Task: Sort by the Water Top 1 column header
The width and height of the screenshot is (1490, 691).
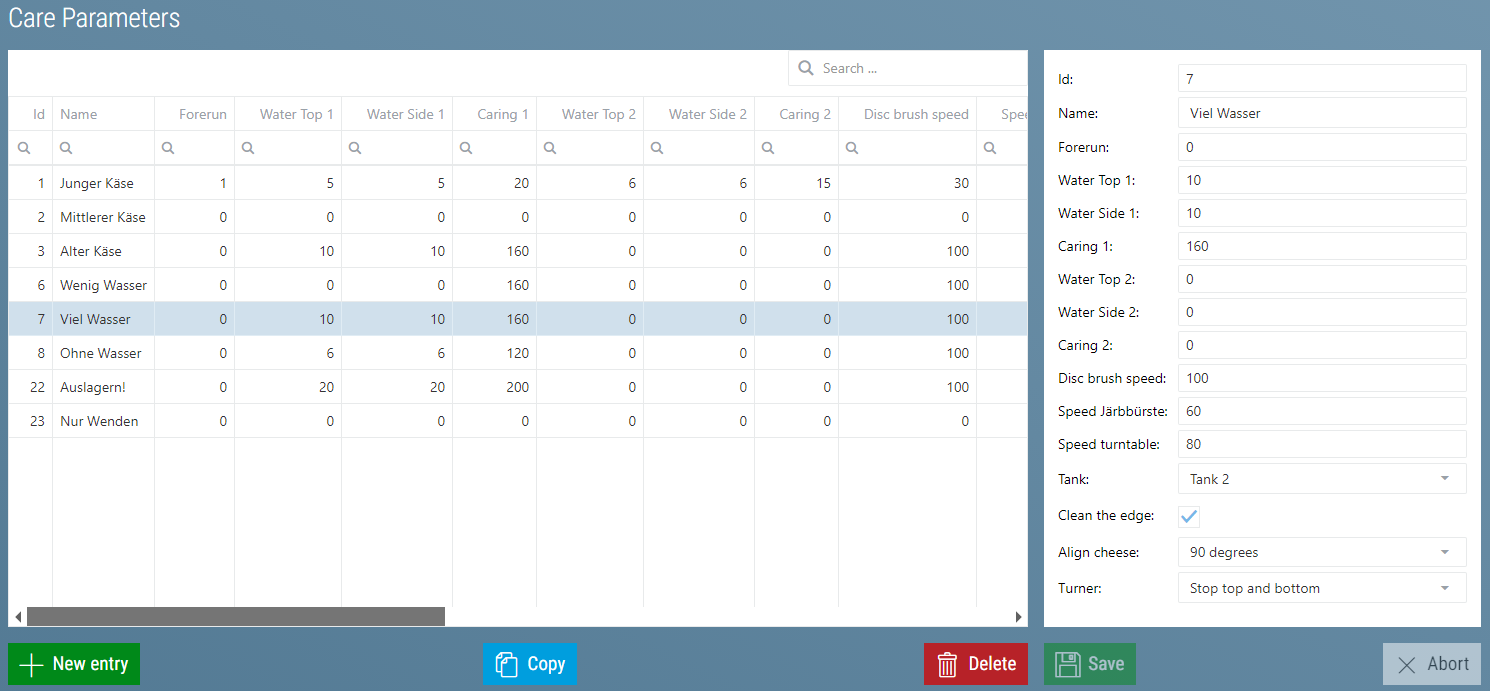Action: pyautogui.click(x=296, y=114)
